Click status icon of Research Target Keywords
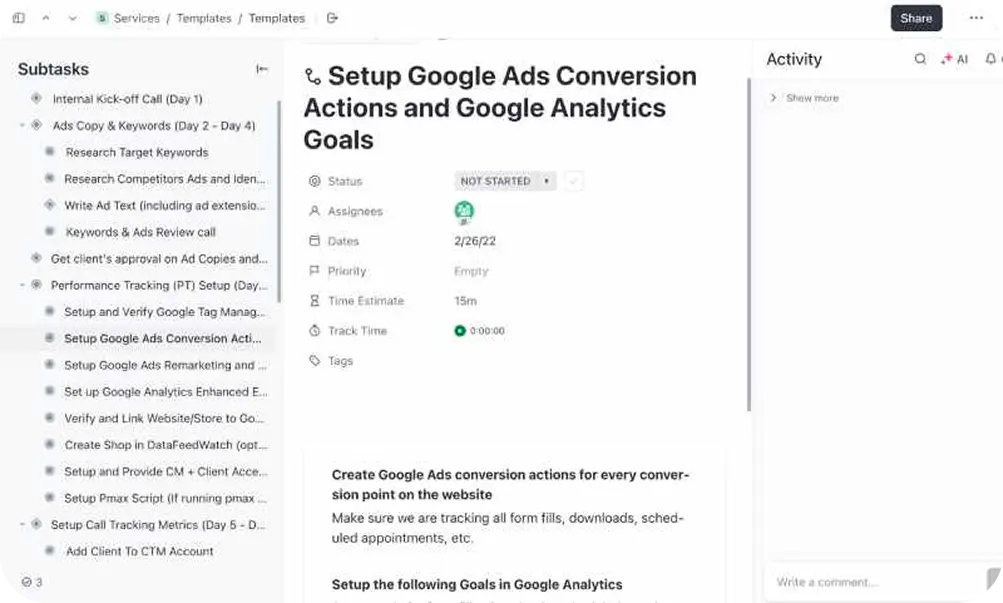The height and width of the screenshot is (603, 1003). click(49, 152)
